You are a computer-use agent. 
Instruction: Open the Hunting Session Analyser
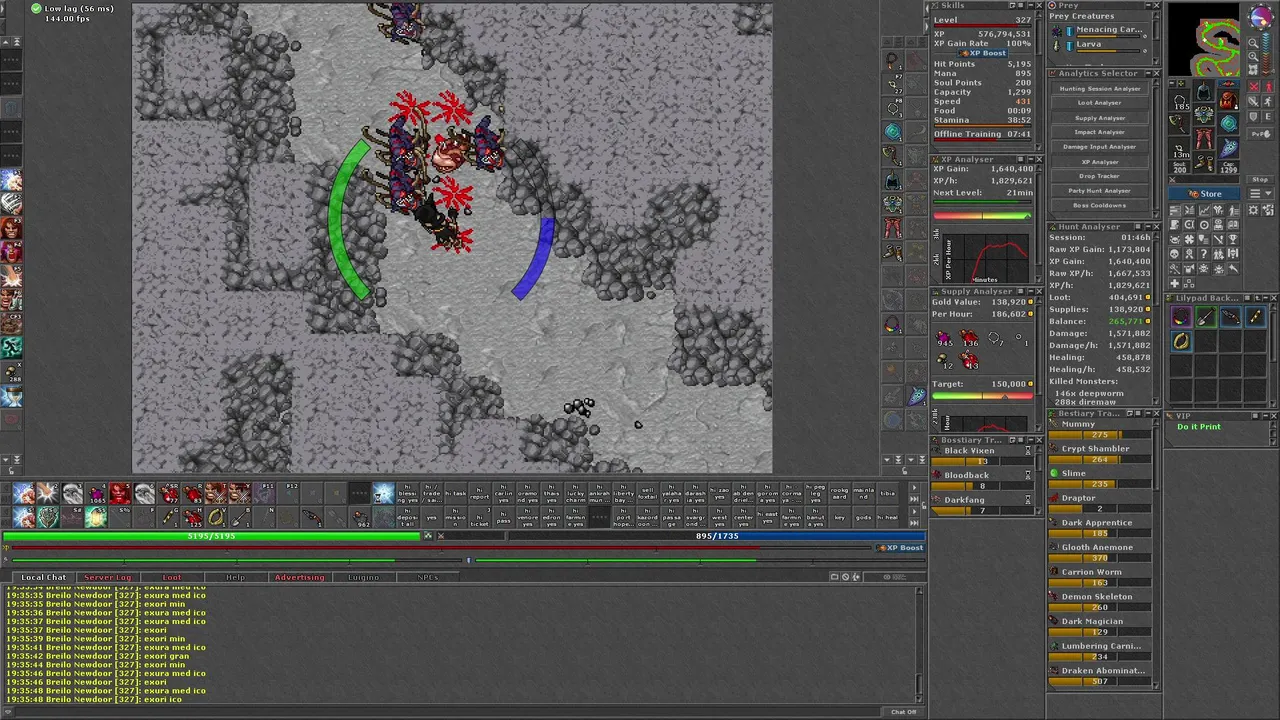tap(1100, 88)
